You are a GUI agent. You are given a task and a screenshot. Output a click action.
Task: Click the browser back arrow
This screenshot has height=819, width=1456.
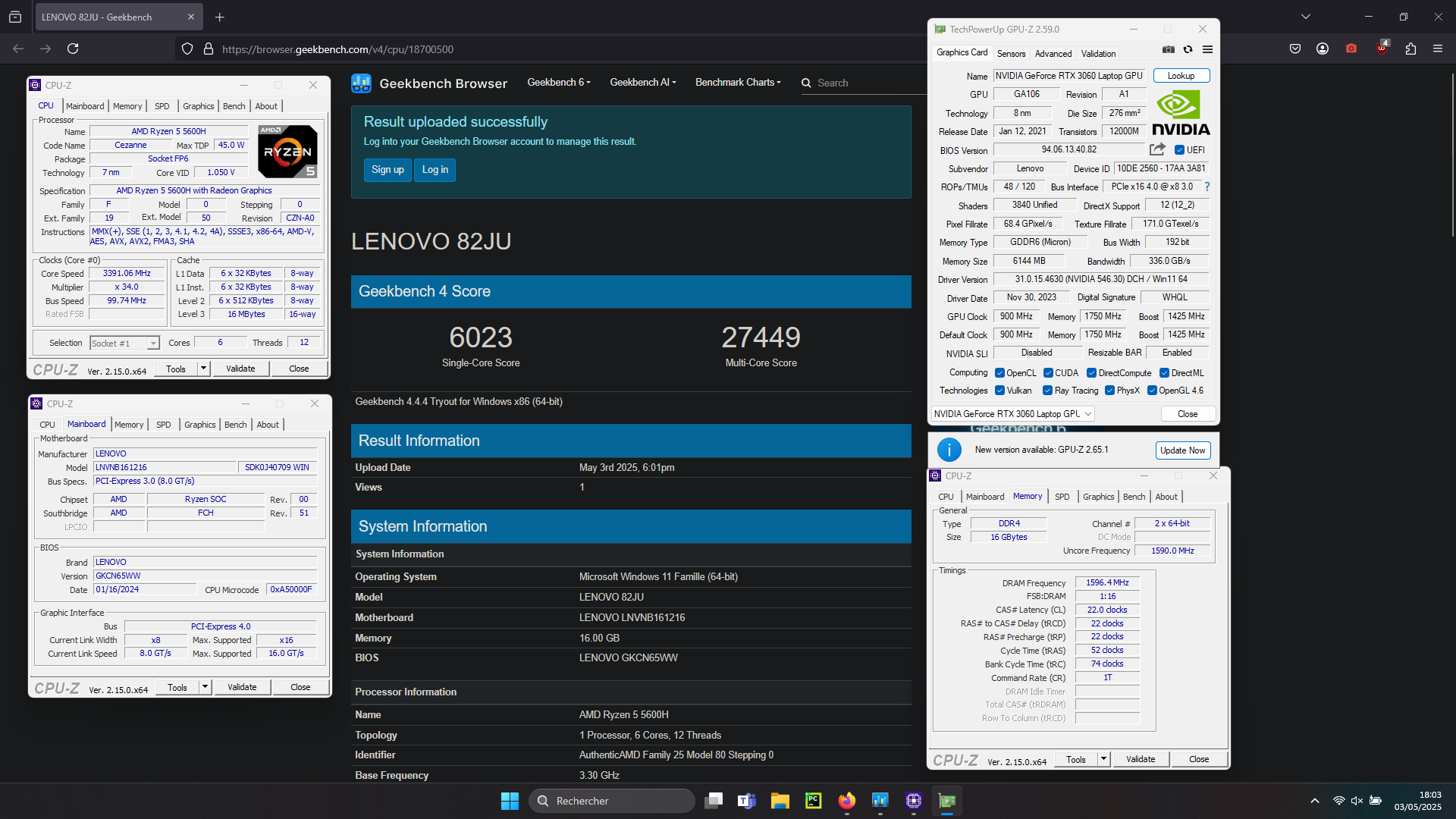[x=18, y=49]
